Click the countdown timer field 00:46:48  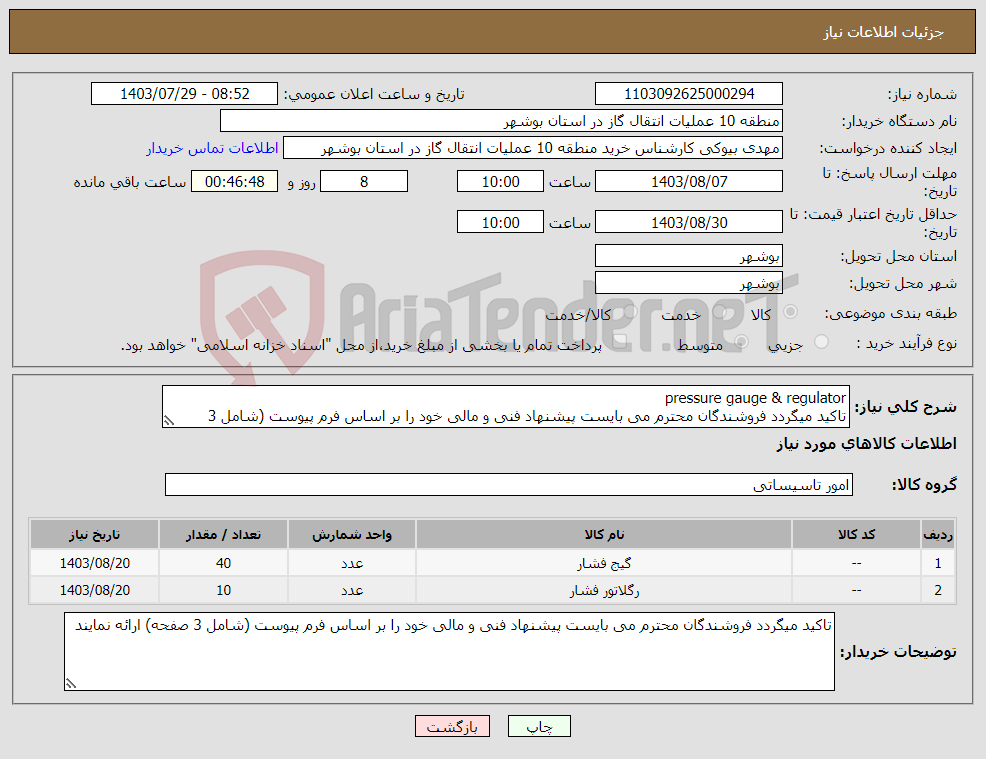click(234, 181)
